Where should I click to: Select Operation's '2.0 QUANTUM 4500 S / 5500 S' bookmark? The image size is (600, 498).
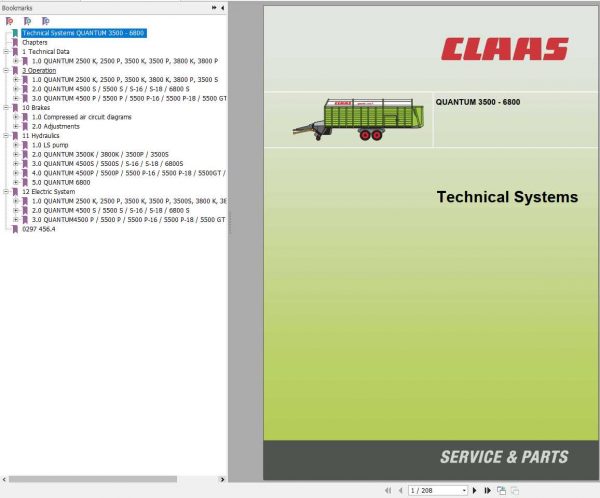[111, 89]
